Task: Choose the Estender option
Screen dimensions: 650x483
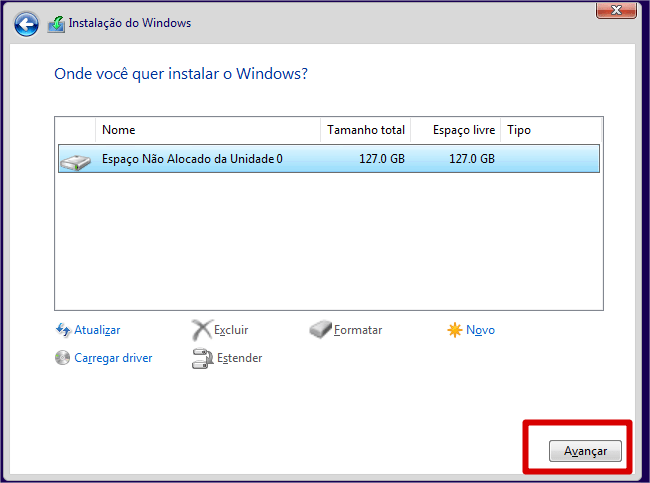Action: point(240,358)
